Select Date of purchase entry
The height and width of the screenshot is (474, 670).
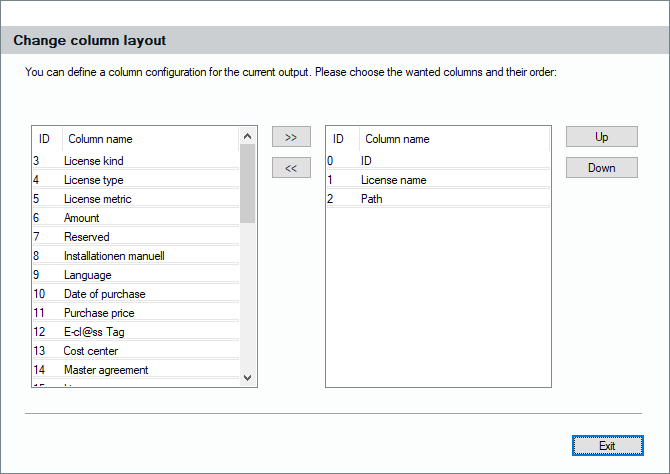point(104,294)
